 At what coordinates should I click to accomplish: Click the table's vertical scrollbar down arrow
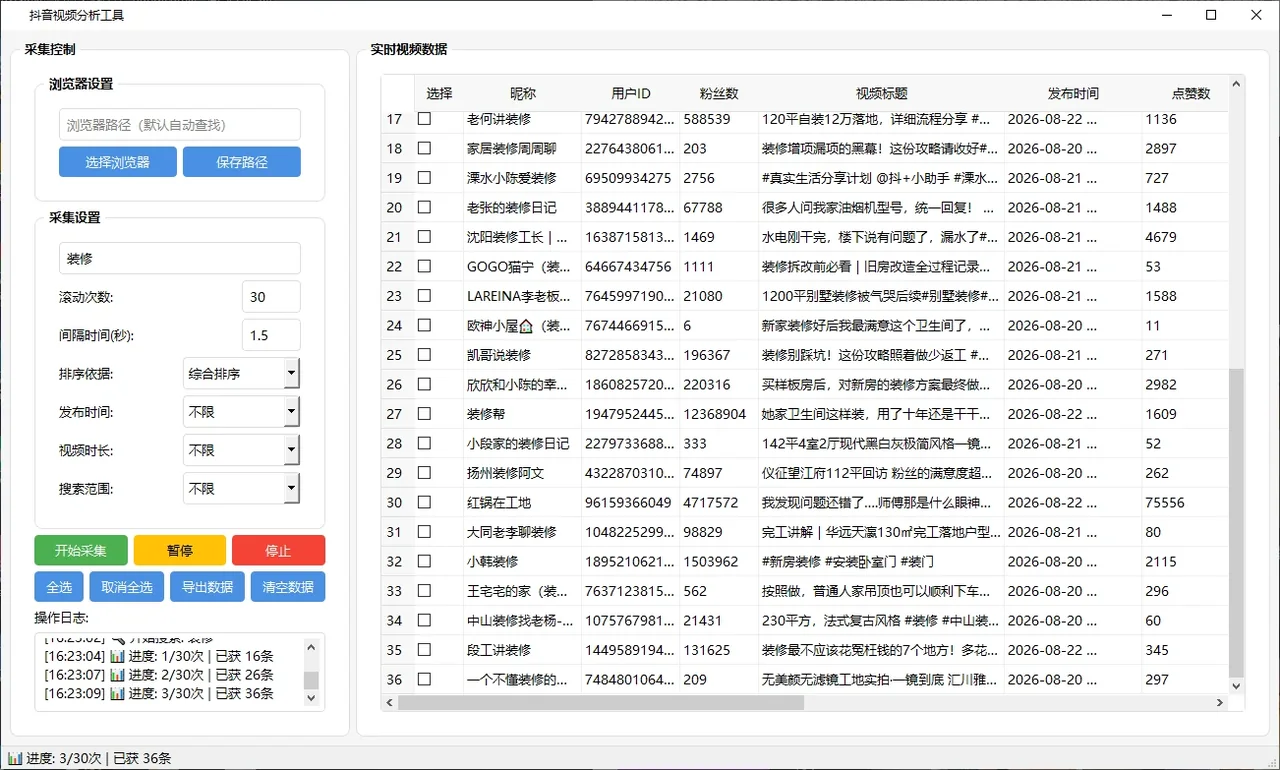[x=1236, y=686]
